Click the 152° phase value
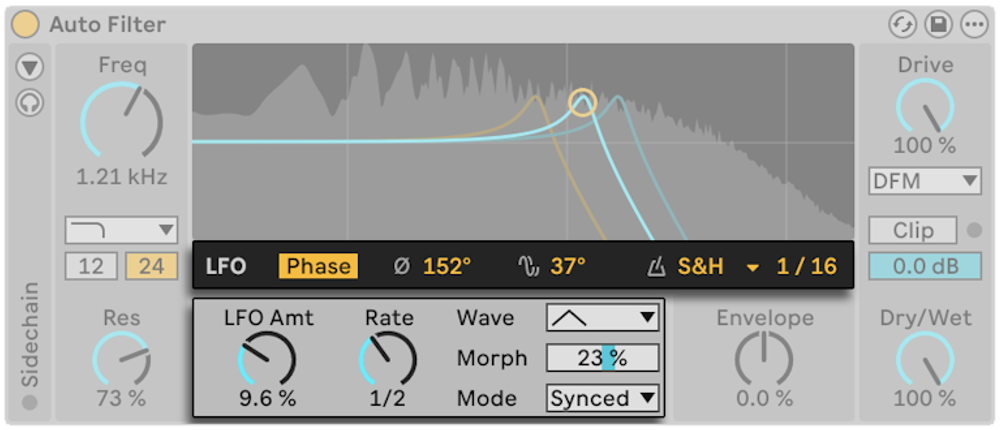 pos(447,266)
